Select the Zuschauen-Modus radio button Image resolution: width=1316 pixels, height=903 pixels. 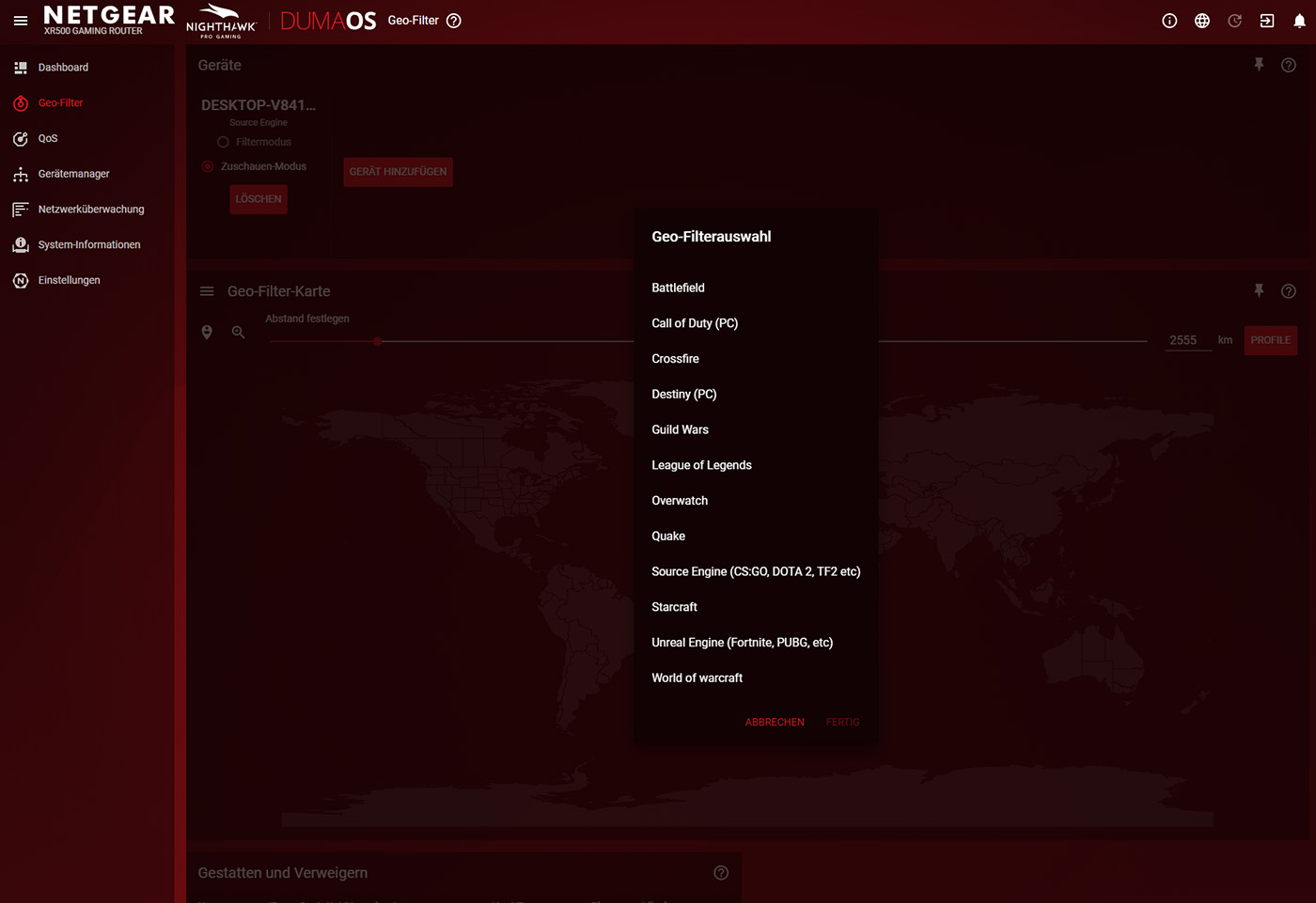point(208,166)
